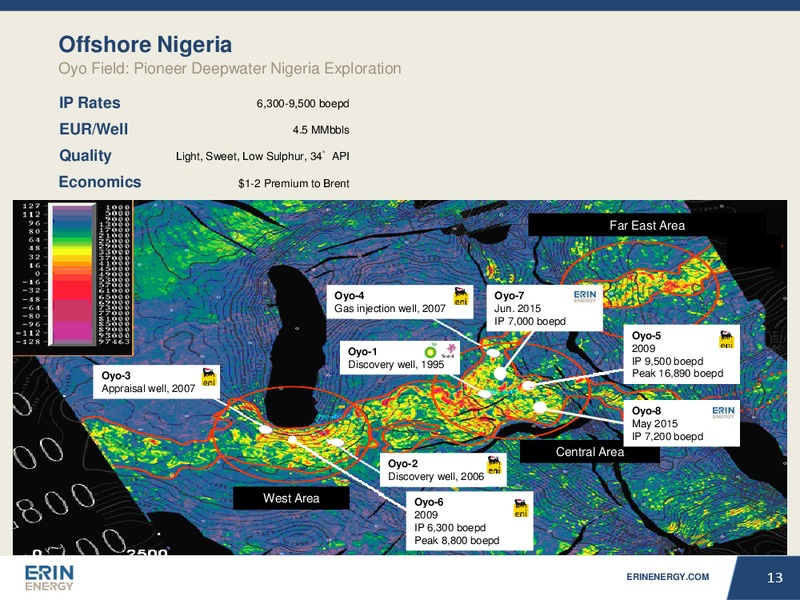Click the Statoil logo beside the BP logo
Viewport: 800px width, 600px height.
447,352
